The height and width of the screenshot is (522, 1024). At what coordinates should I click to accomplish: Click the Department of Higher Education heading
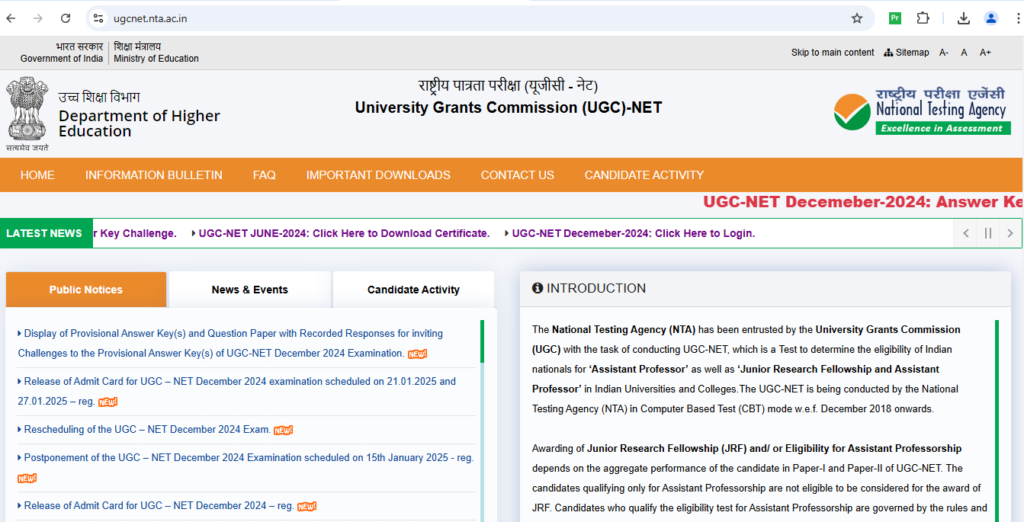point(139,123)
